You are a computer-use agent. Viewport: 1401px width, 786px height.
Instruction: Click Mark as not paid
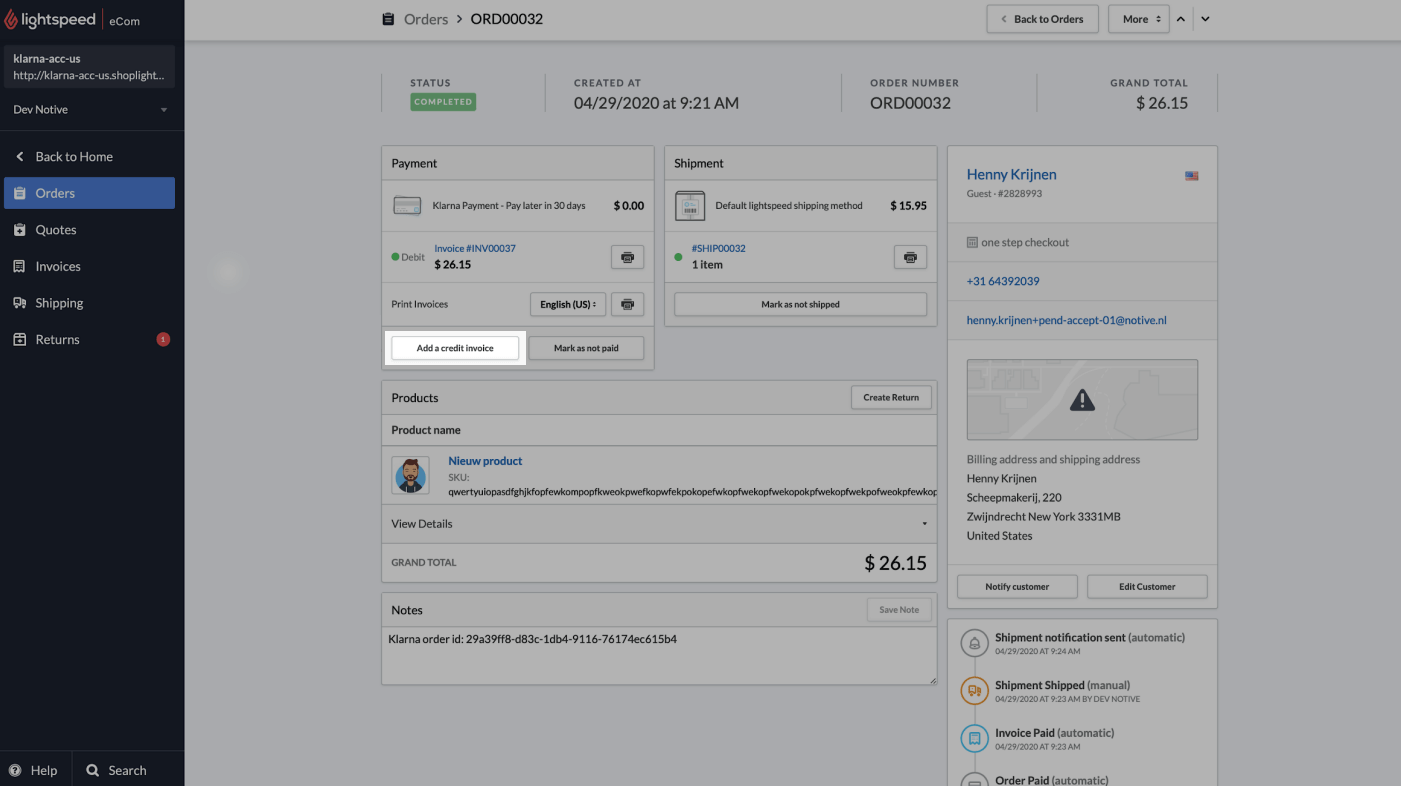click(x=585, y=347)
